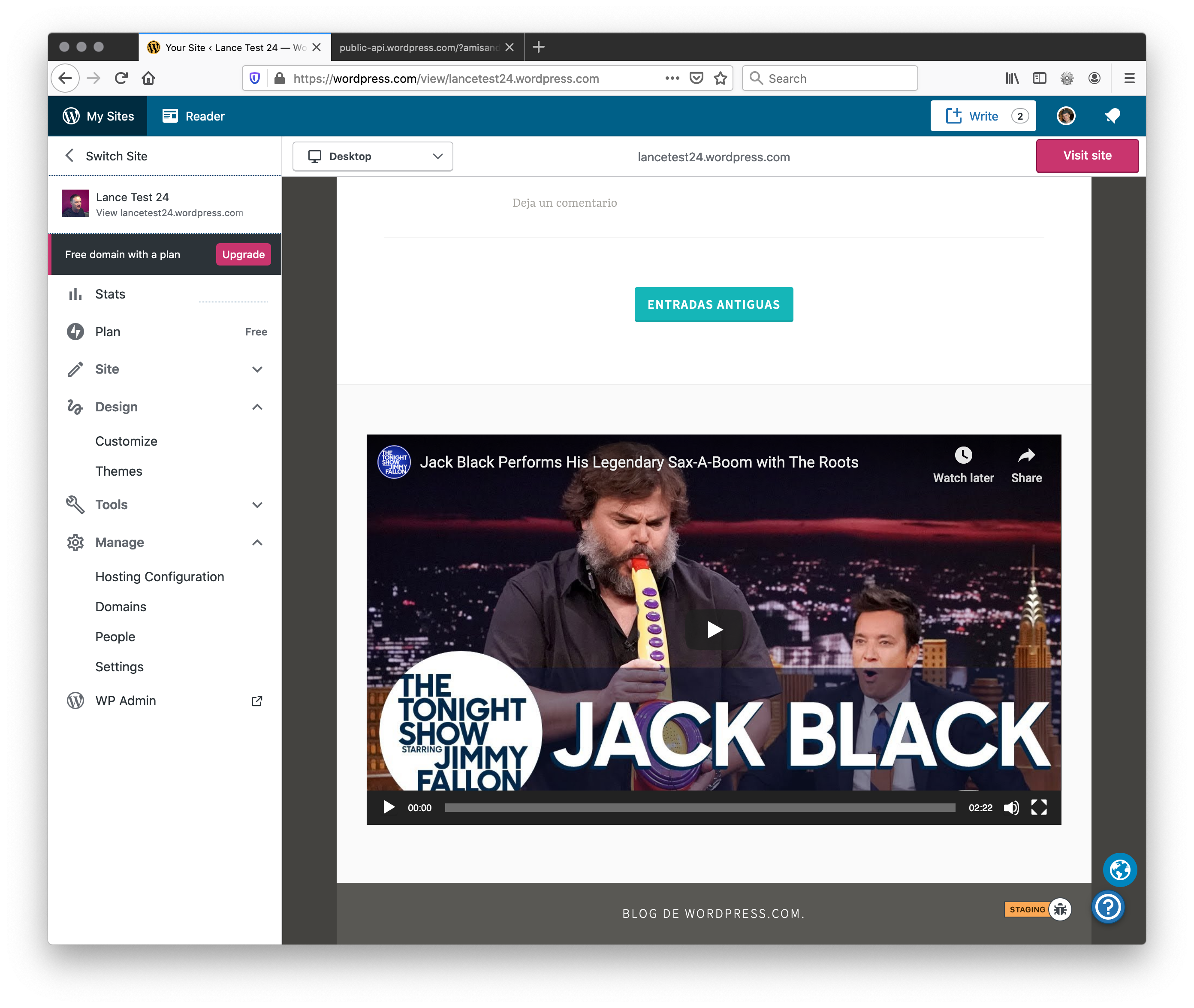Click ENTRADAS ANTIGUAS button
The width and height of the screenshot is (1194, 1008).
click(714, 305)
